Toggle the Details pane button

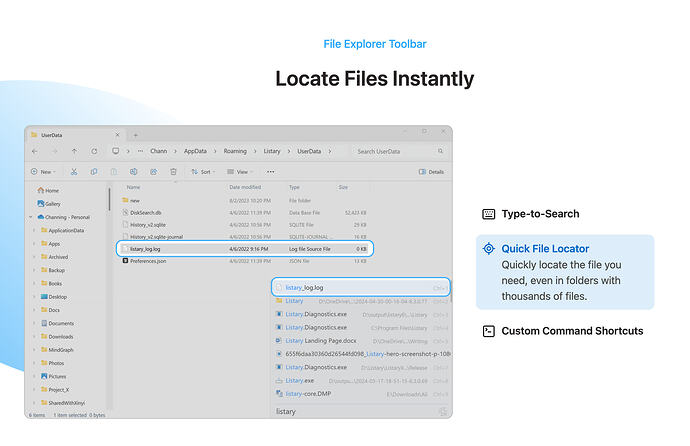point(431,172)
